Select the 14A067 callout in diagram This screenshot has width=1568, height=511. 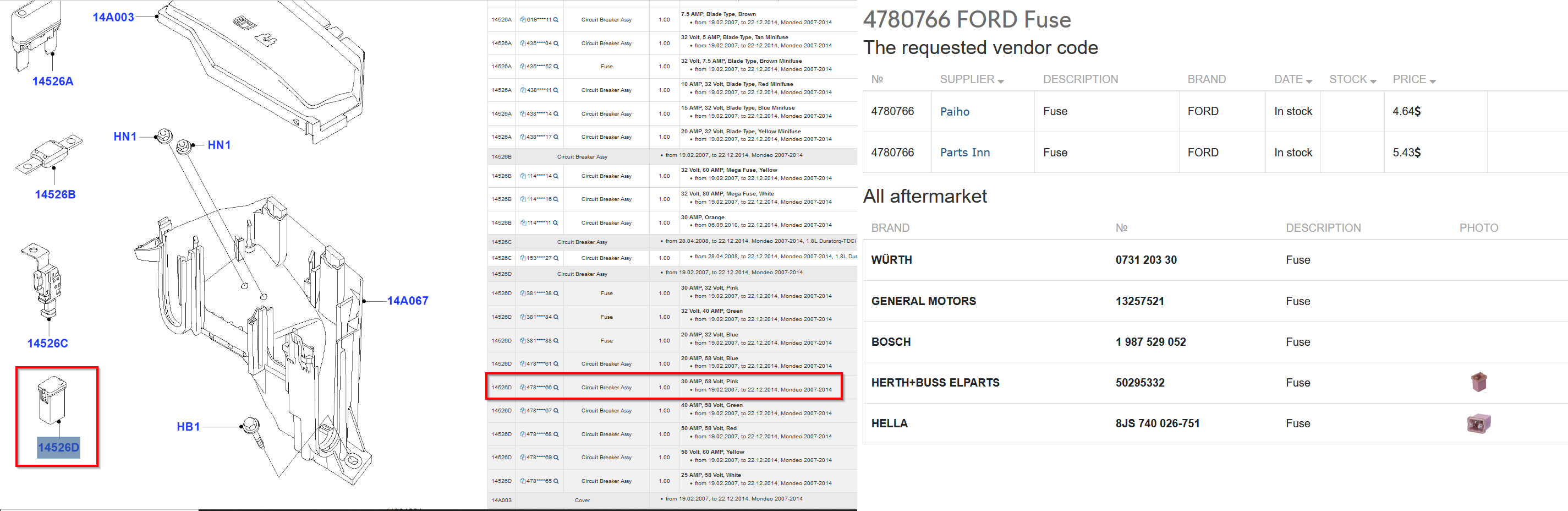407,301
